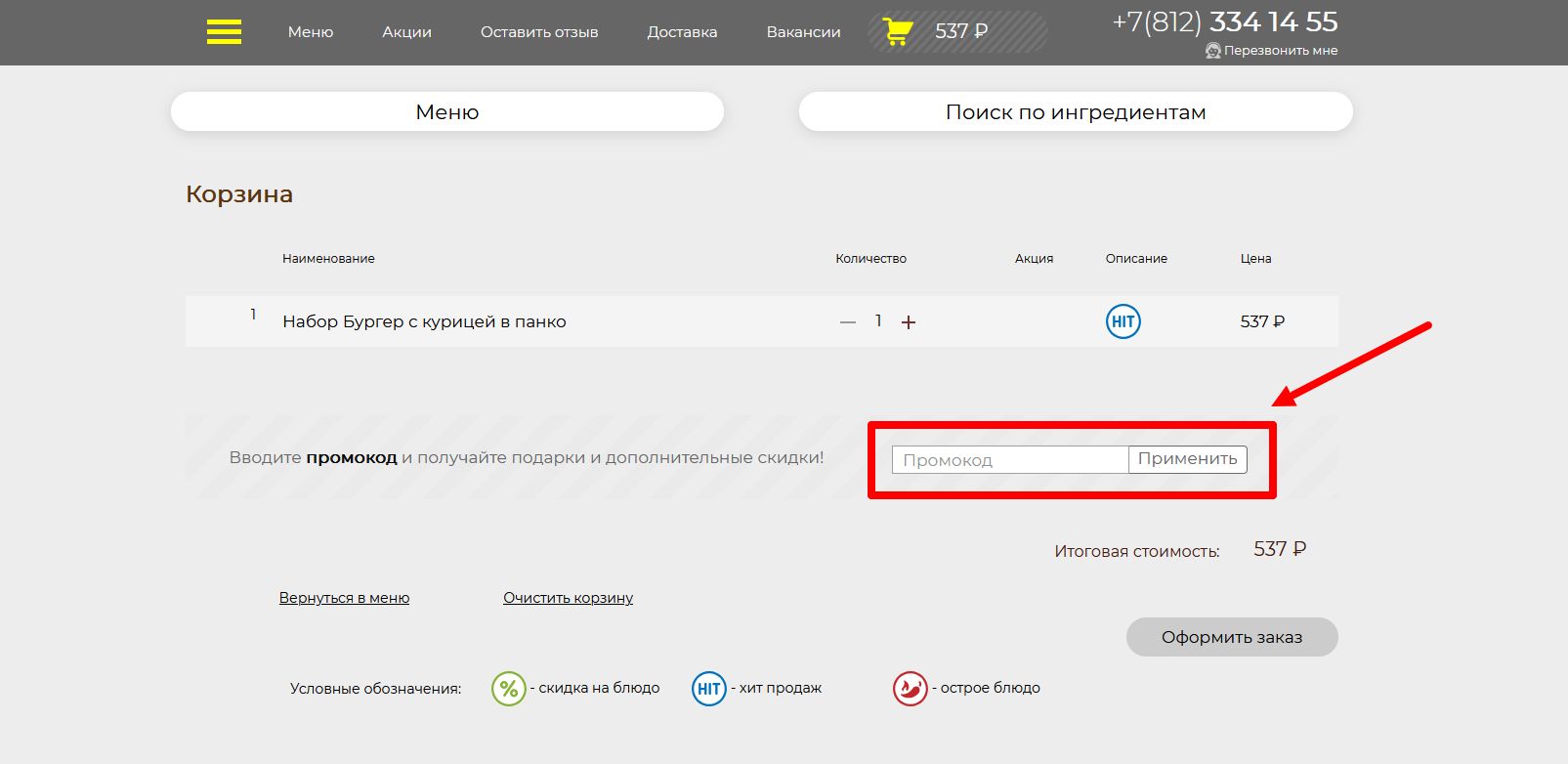Decrease burger set quantity with minus

pos(847,322)
